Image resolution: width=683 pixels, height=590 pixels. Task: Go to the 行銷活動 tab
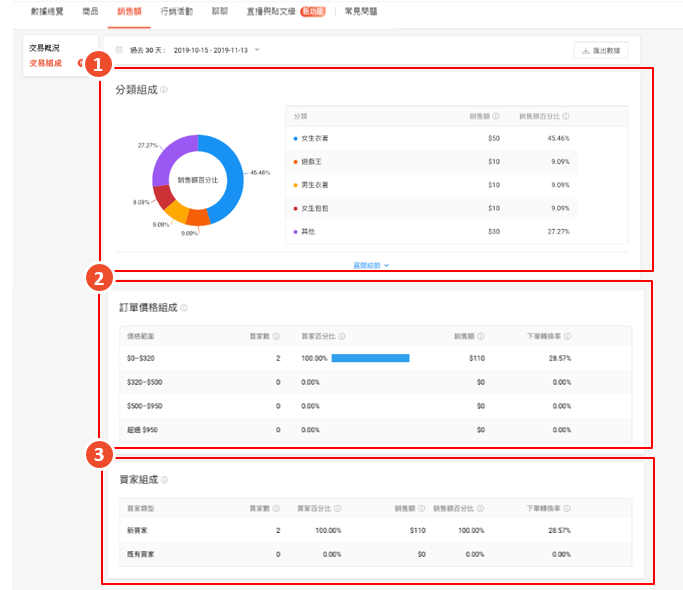(x=176, y=10)
